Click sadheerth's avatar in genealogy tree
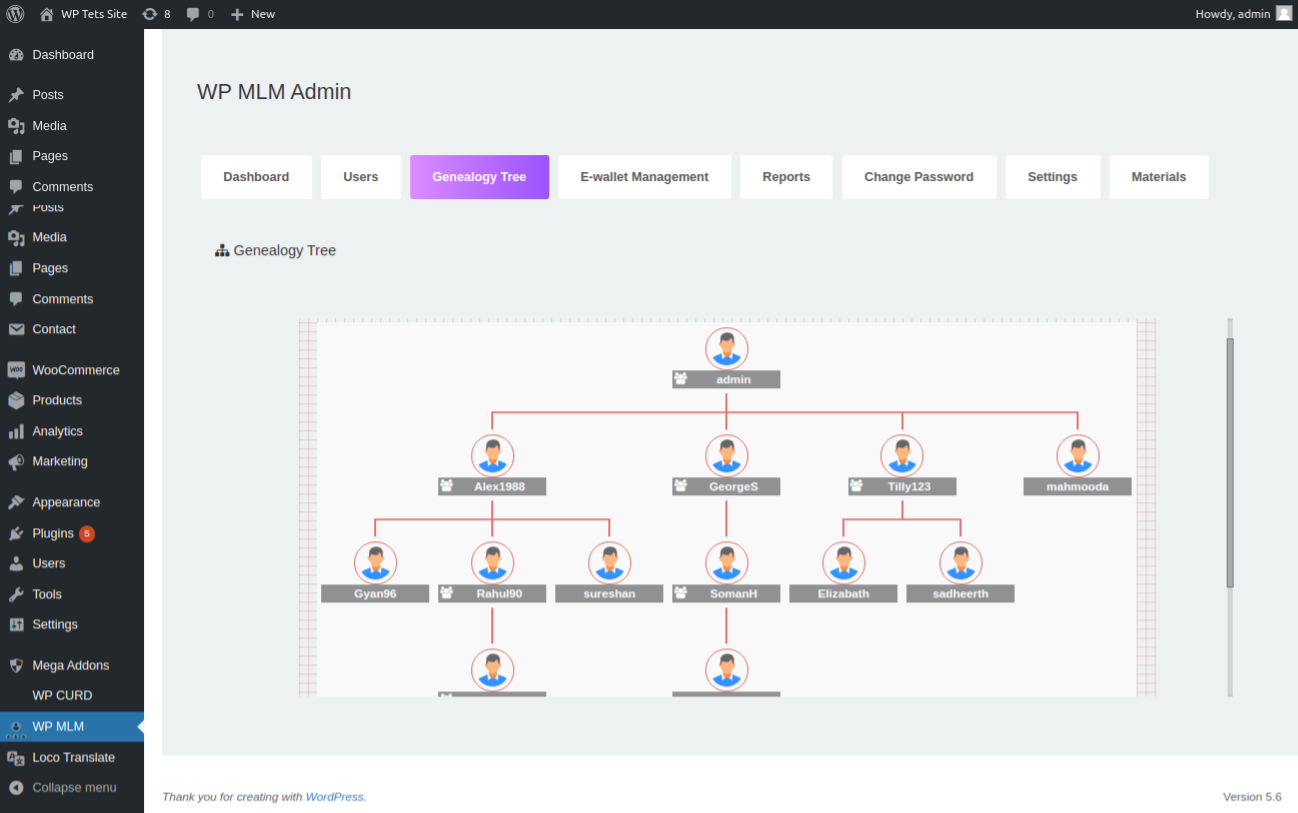The image size is (1298, 813). pos(960,562)
